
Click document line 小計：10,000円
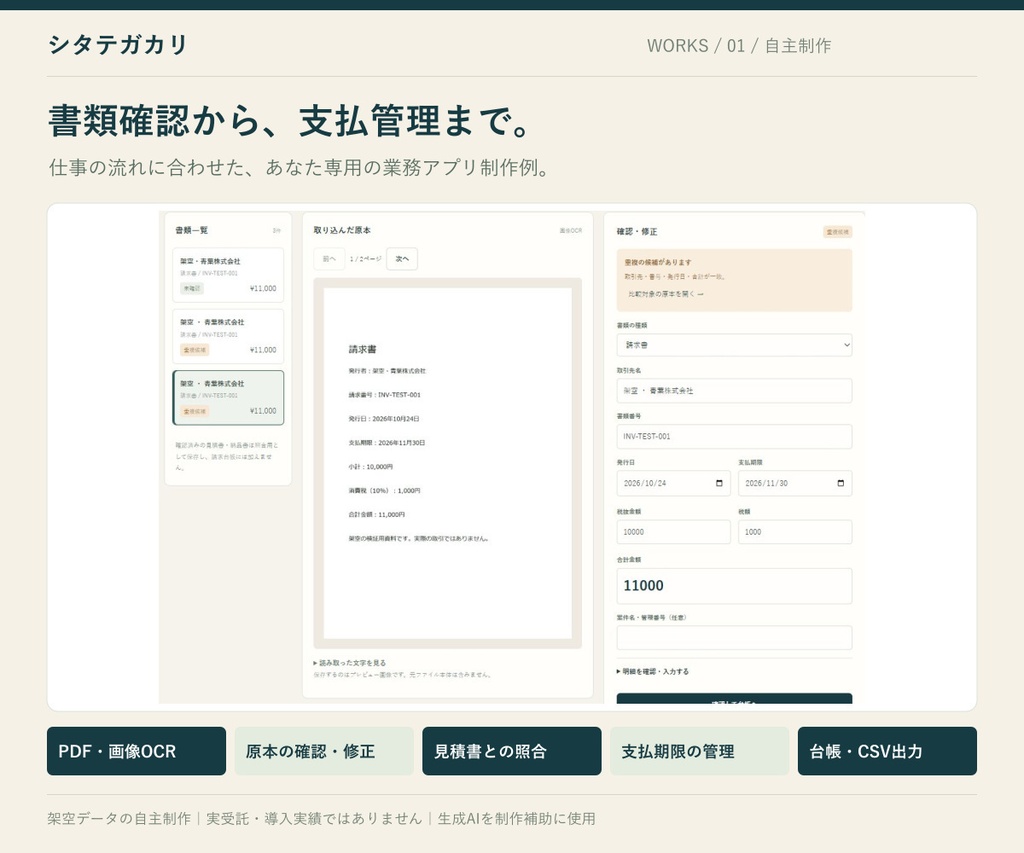371,467
